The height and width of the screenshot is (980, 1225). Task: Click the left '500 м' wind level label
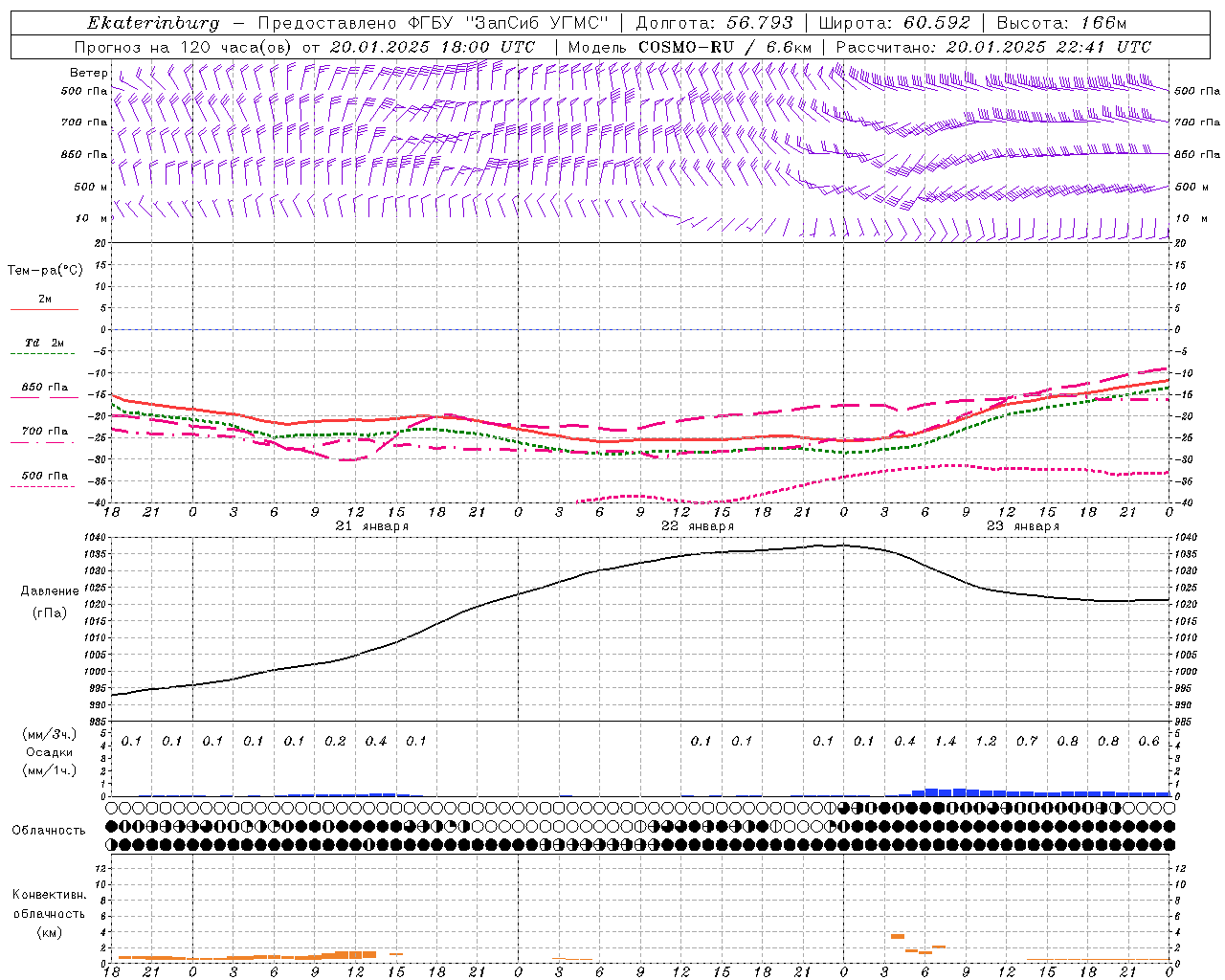[91, 187]
